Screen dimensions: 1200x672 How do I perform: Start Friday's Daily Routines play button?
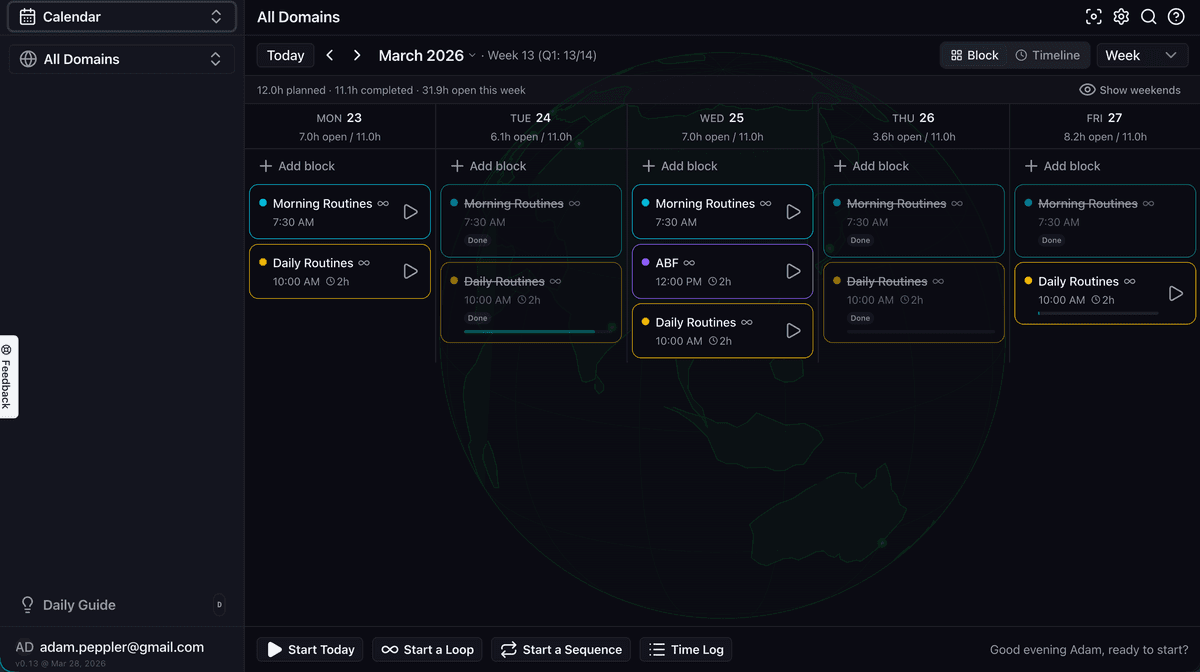click(x=1176, y=293)
